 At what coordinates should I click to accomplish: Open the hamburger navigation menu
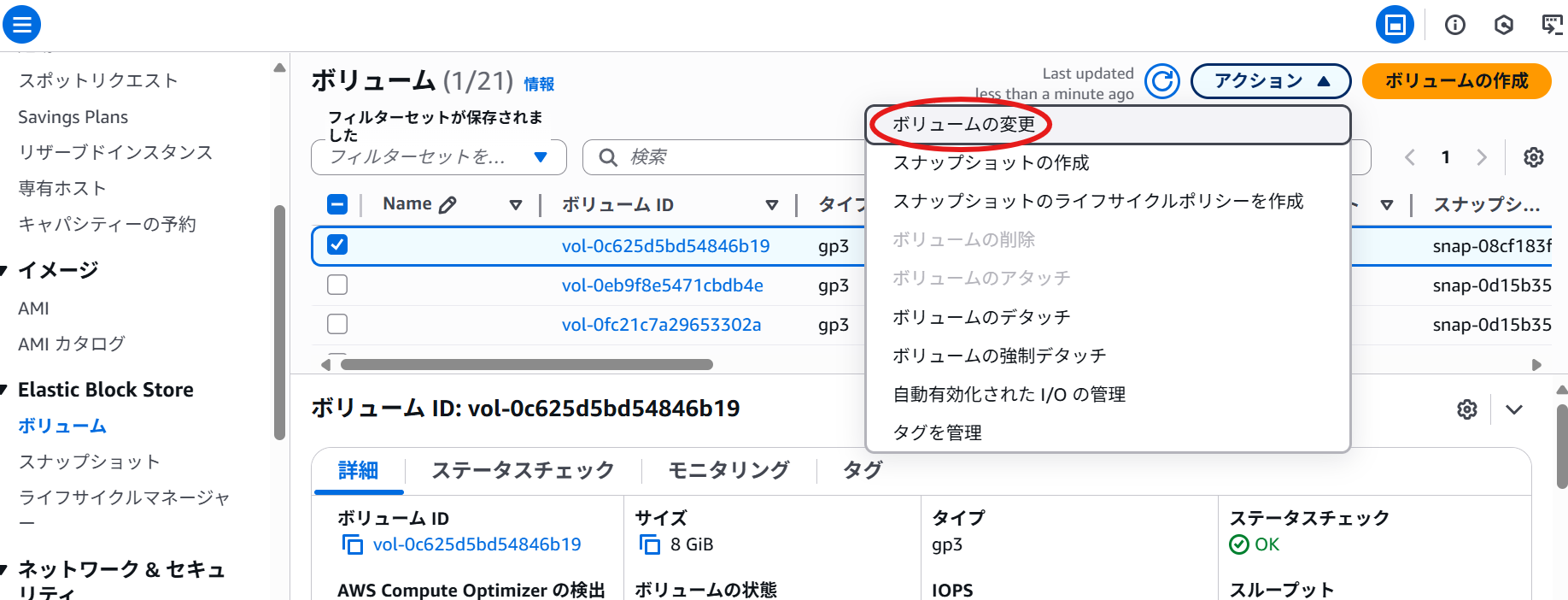coord(22,24)
